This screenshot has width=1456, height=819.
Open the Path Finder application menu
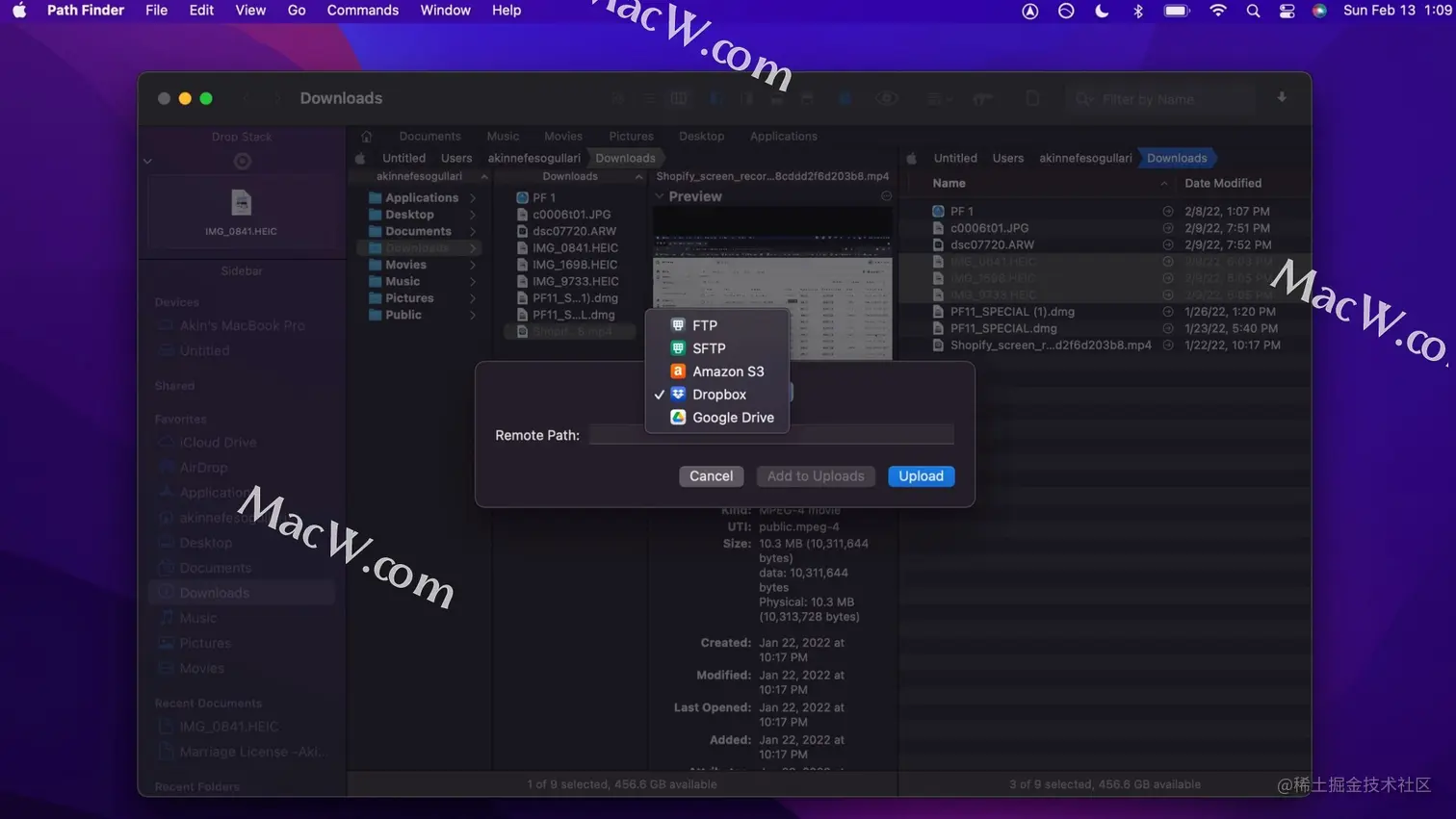coord(86,11)
